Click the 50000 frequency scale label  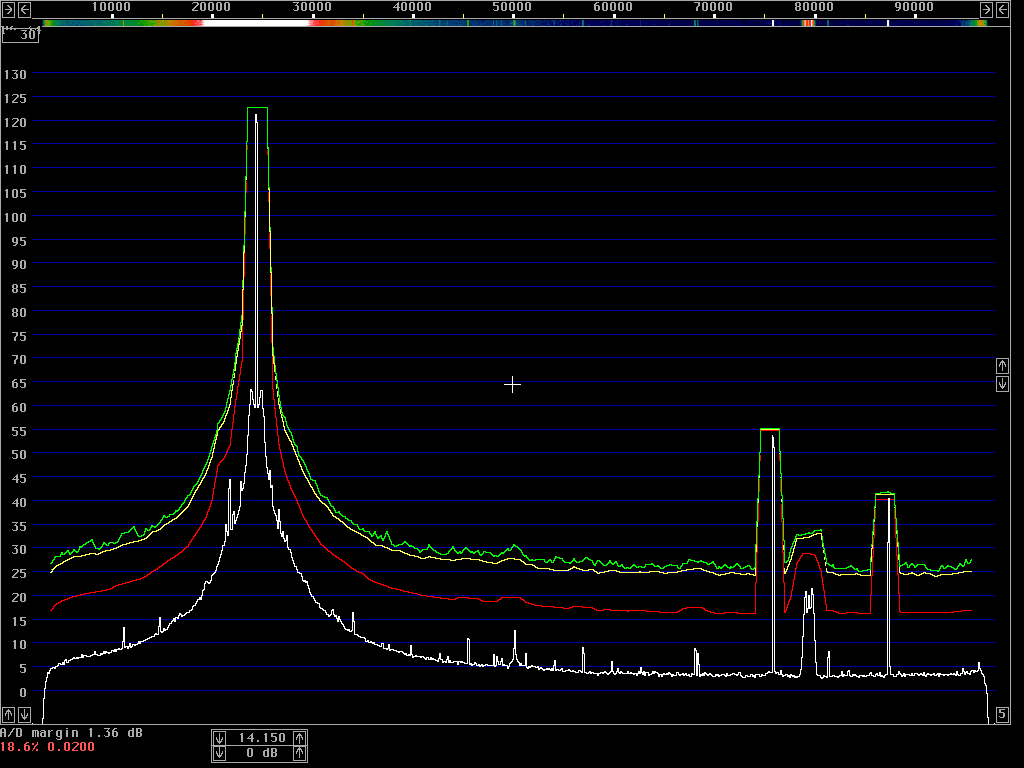[x=512, y=7]
